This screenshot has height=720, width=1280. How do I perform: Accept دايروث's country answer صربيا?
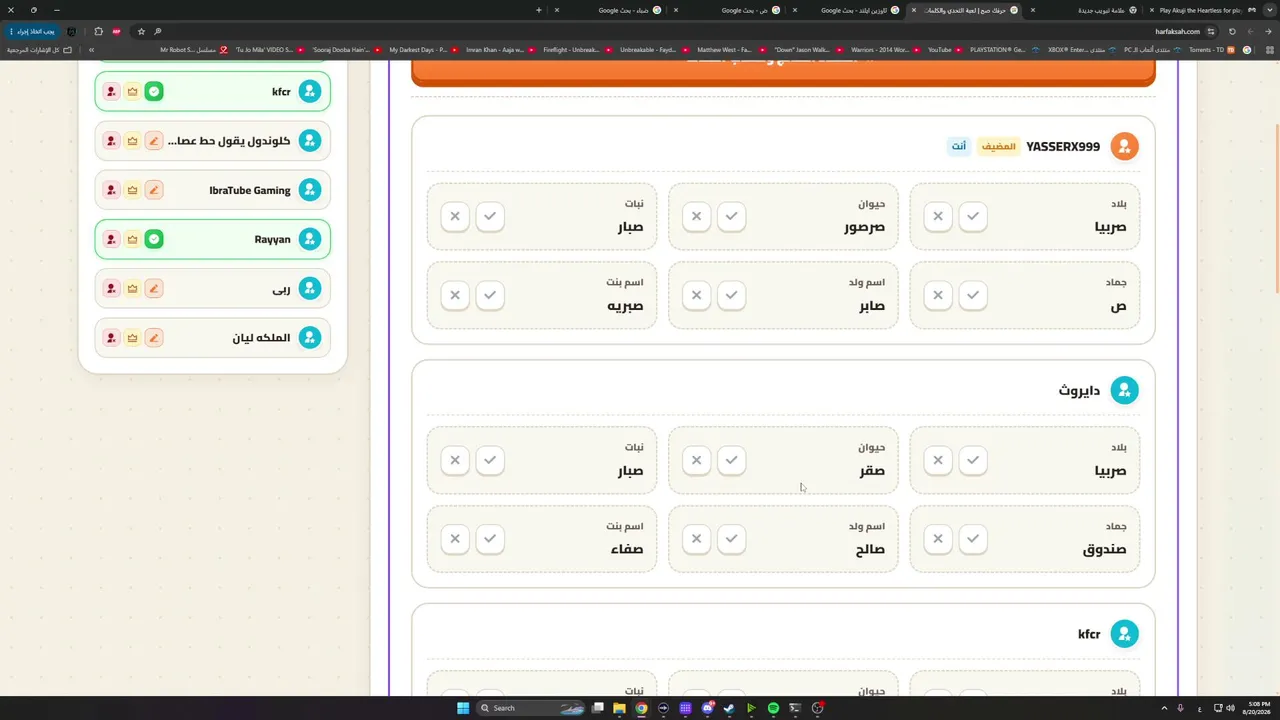[973, 460]
